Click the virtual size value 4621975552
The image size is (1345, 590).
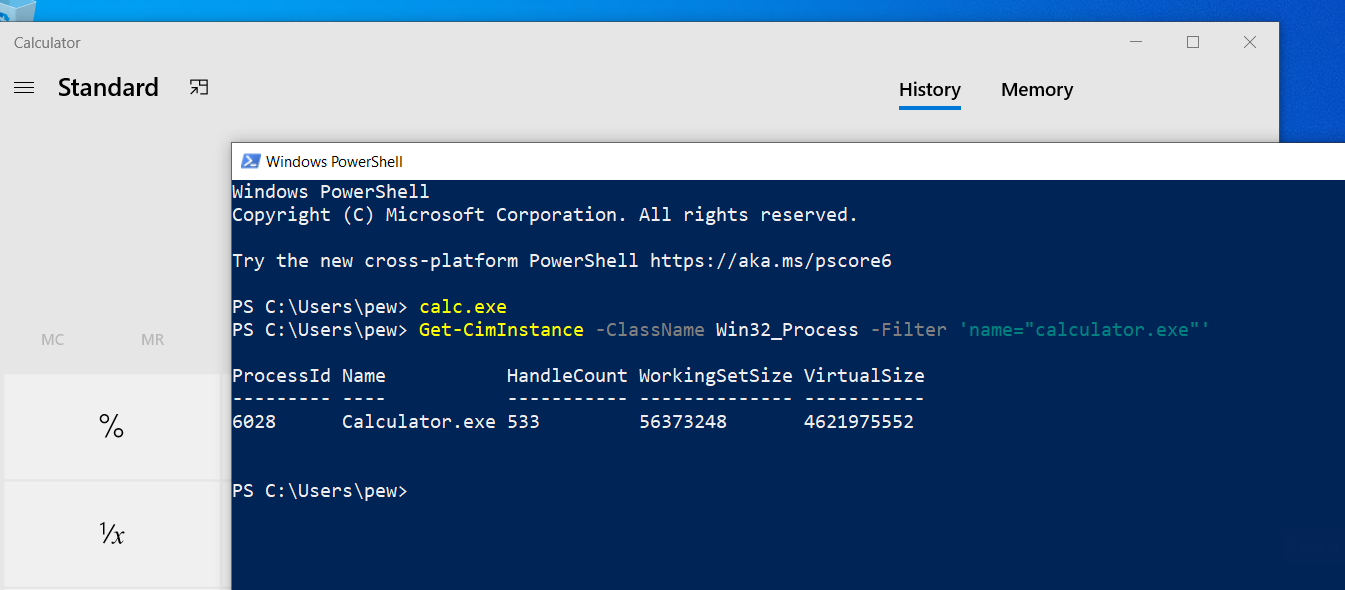click(x=859, y=422)
